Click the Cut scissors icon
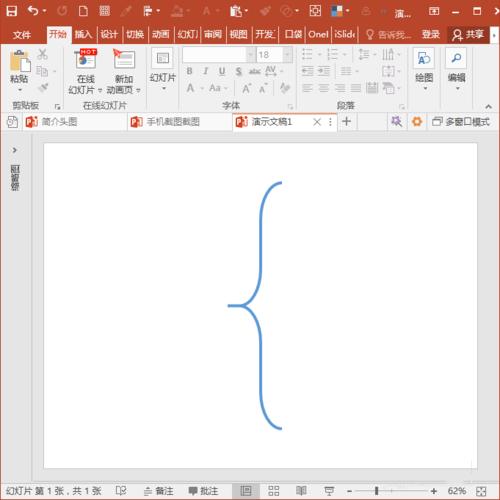This screenshot has width=500, height=500. pyautogui.click(x=42, y=54)
